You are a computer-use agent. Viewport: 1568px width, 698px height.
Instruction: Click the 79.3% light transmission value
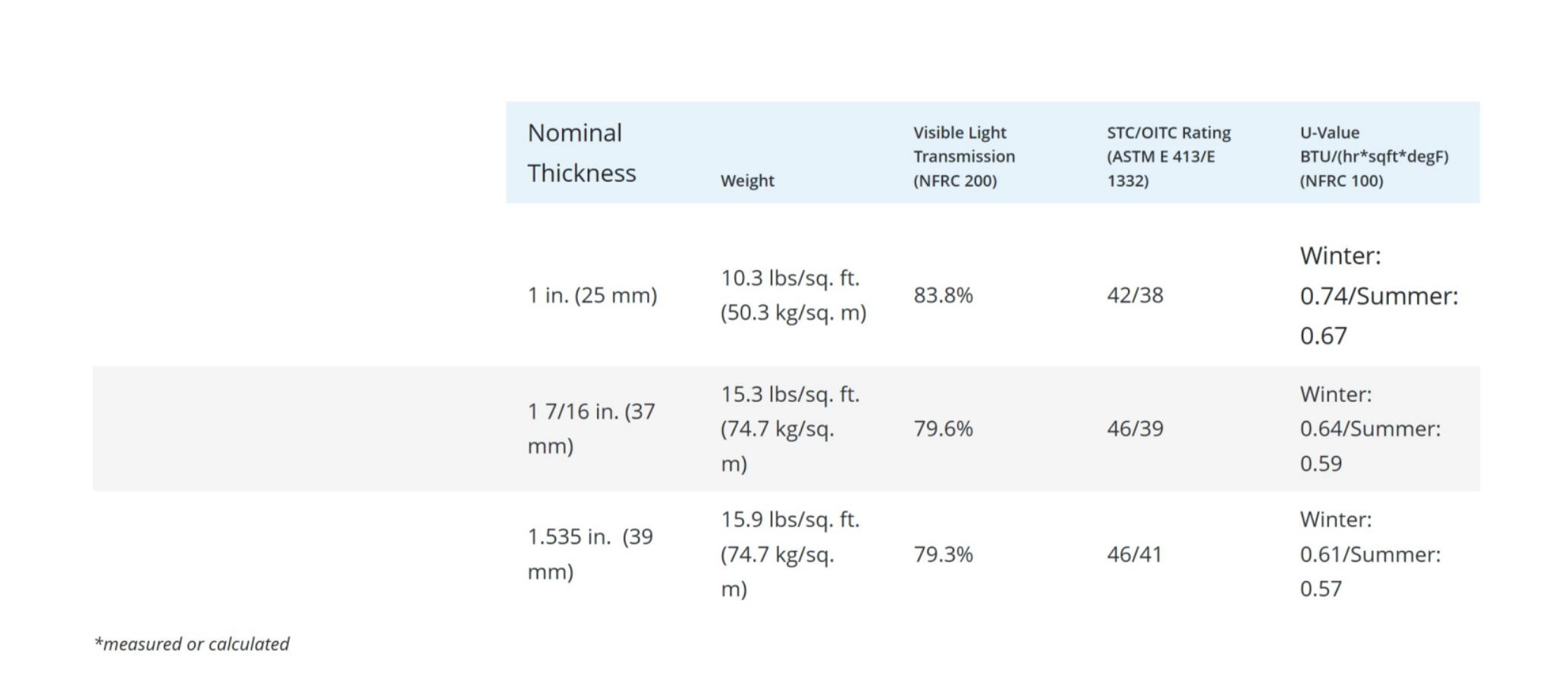[943, 555]
